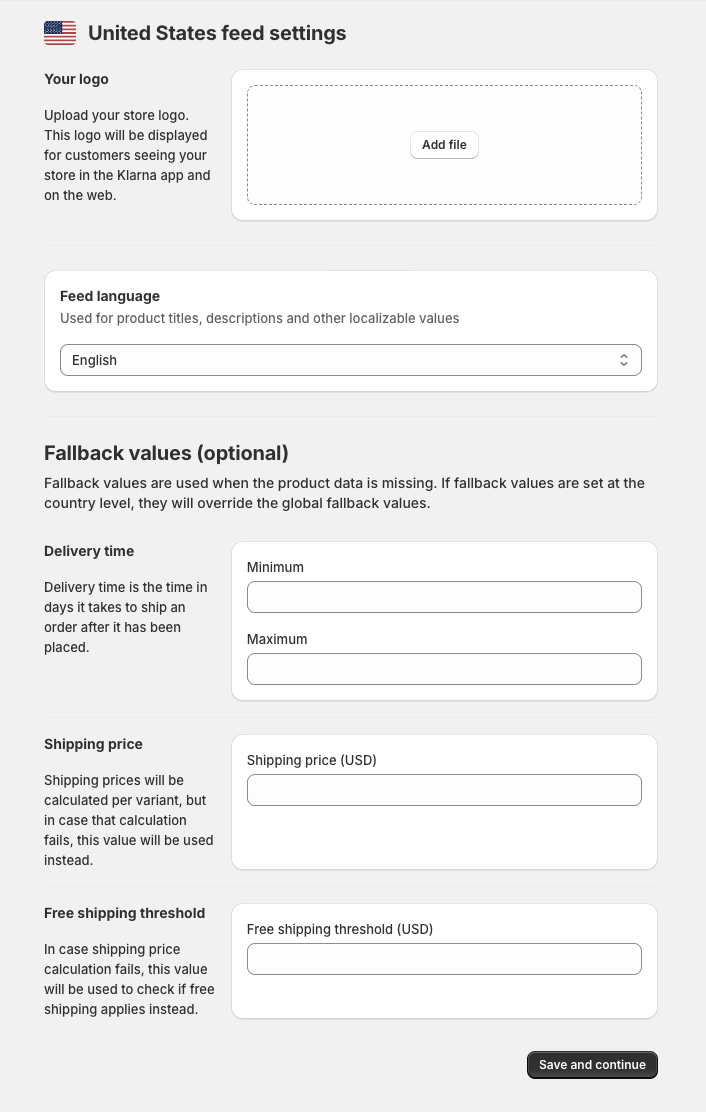Focus the Minimum delivery time field
Viewport: 706px width, 1112px height.
click(x=444, y=597)
